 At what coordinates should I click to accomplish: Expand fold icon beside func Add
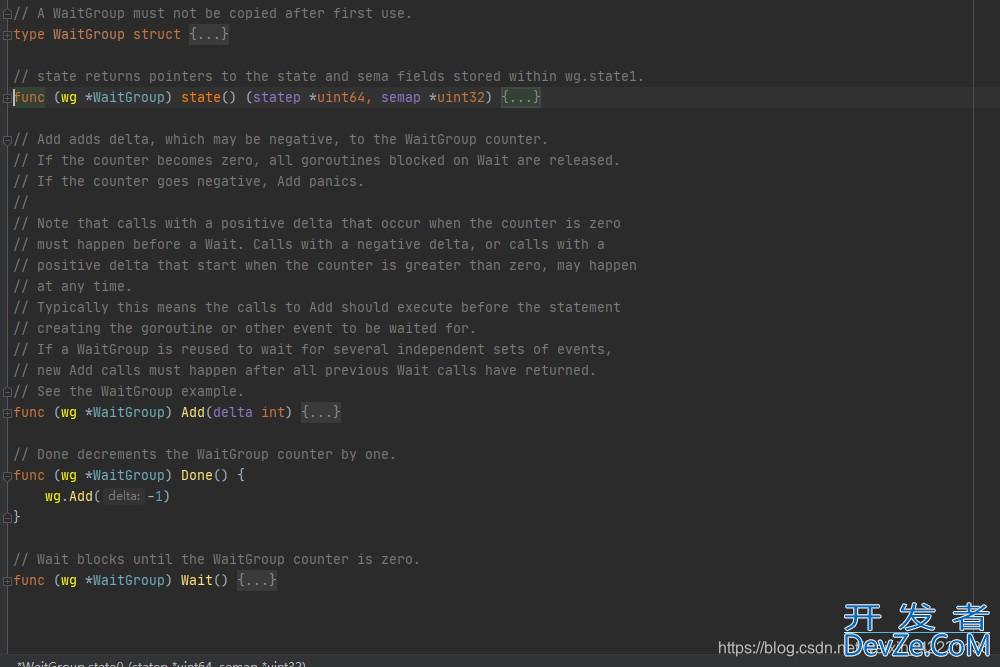pyautogui.click(x=8, y=413)
